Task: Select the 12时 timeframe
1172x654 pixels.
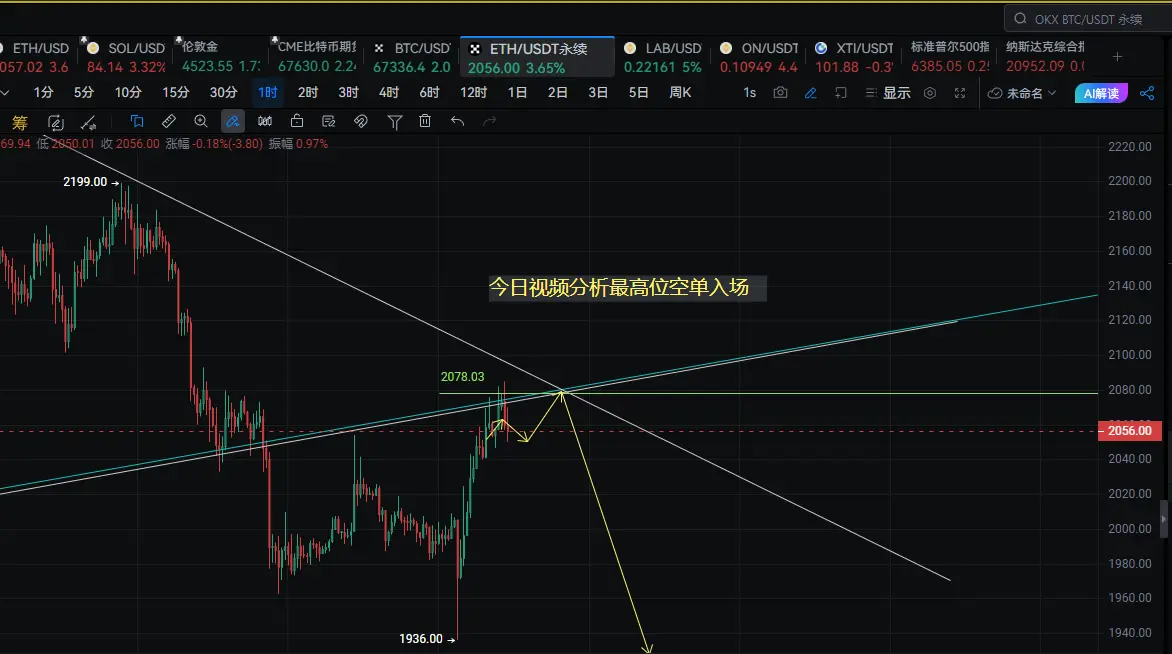Action: (x=473, y=93)
